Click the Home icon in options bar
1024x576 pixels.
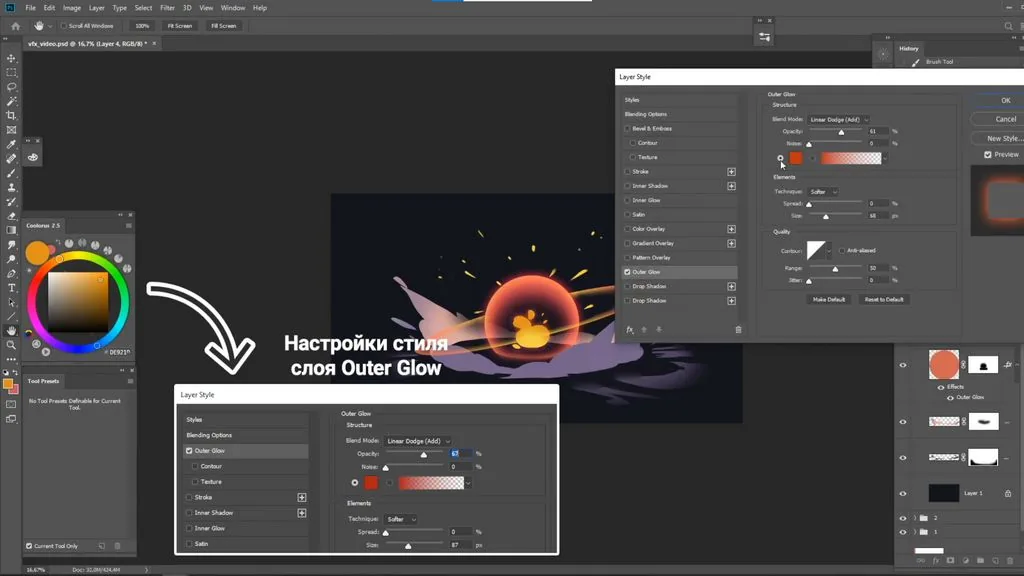click(16, 26)
